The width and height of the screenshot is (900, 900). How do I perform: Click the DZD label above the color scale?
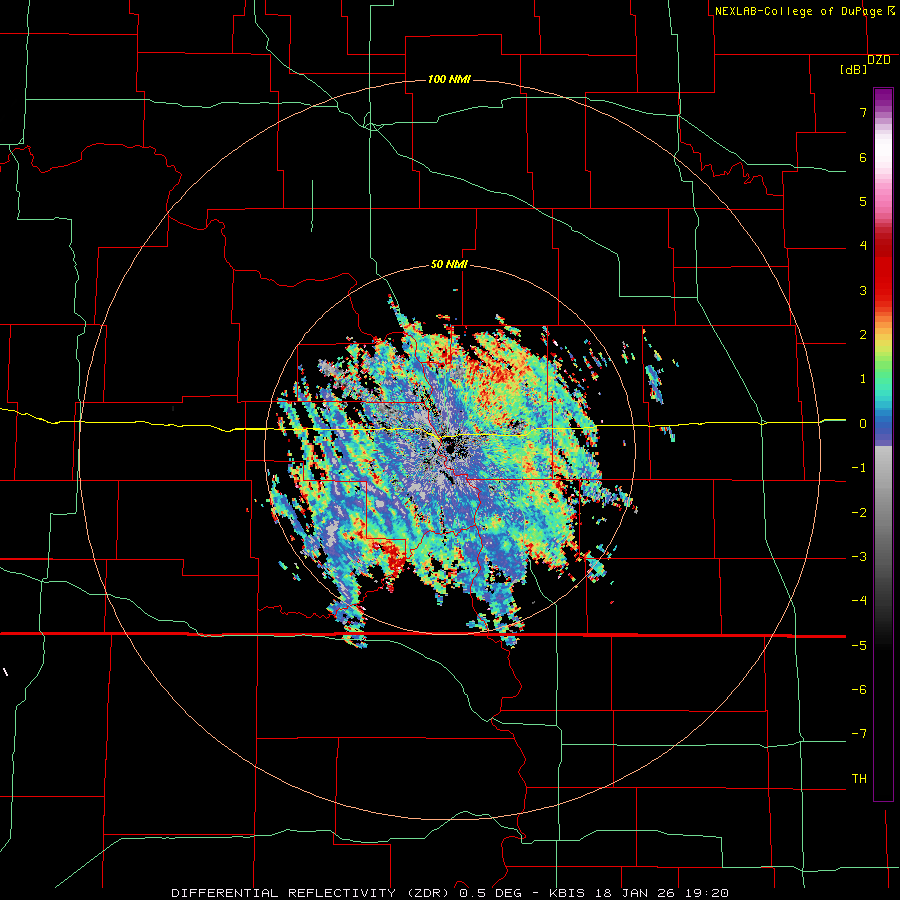(x=878, y=60)
